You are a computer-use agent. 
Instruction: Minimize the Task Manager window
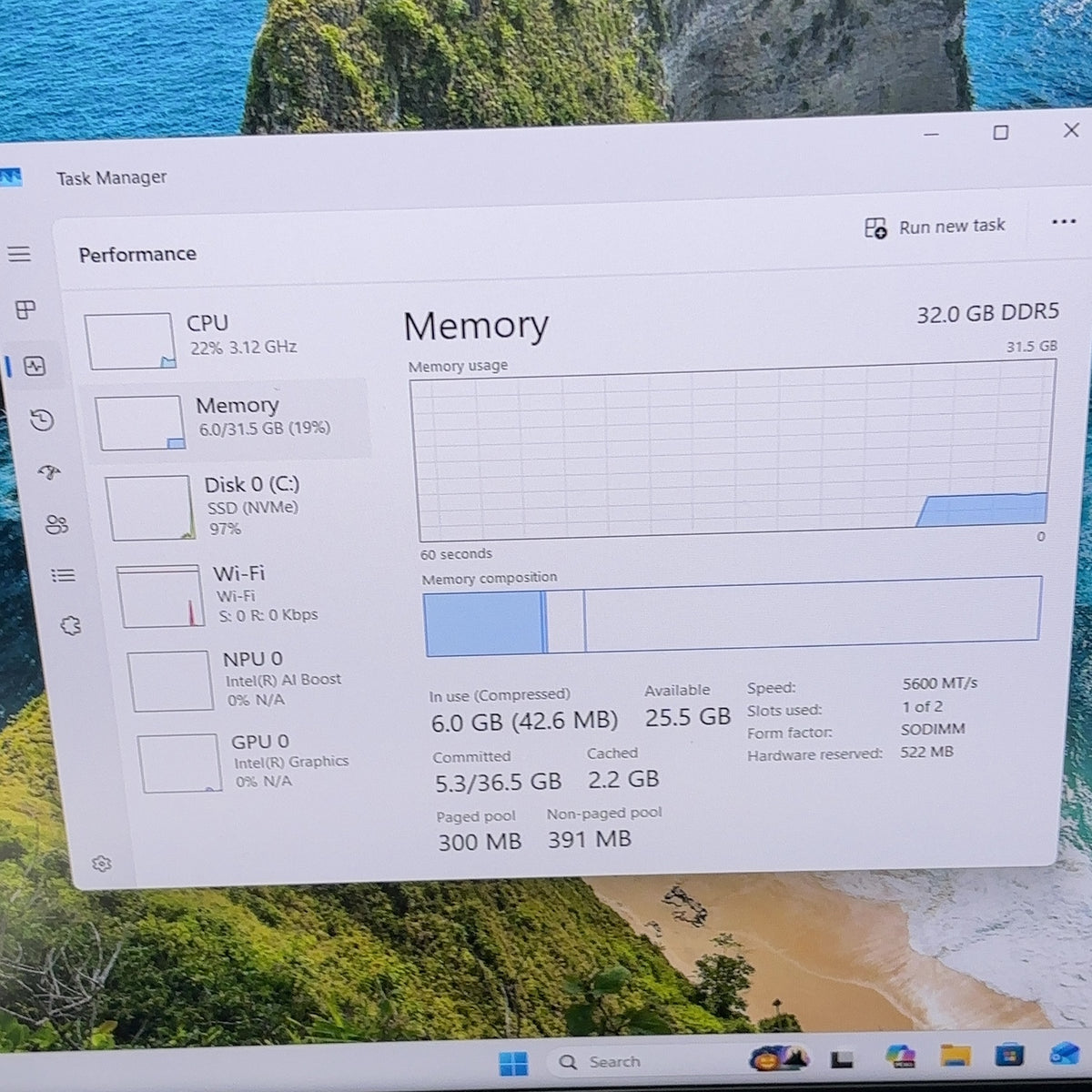(x=931, y=135)
